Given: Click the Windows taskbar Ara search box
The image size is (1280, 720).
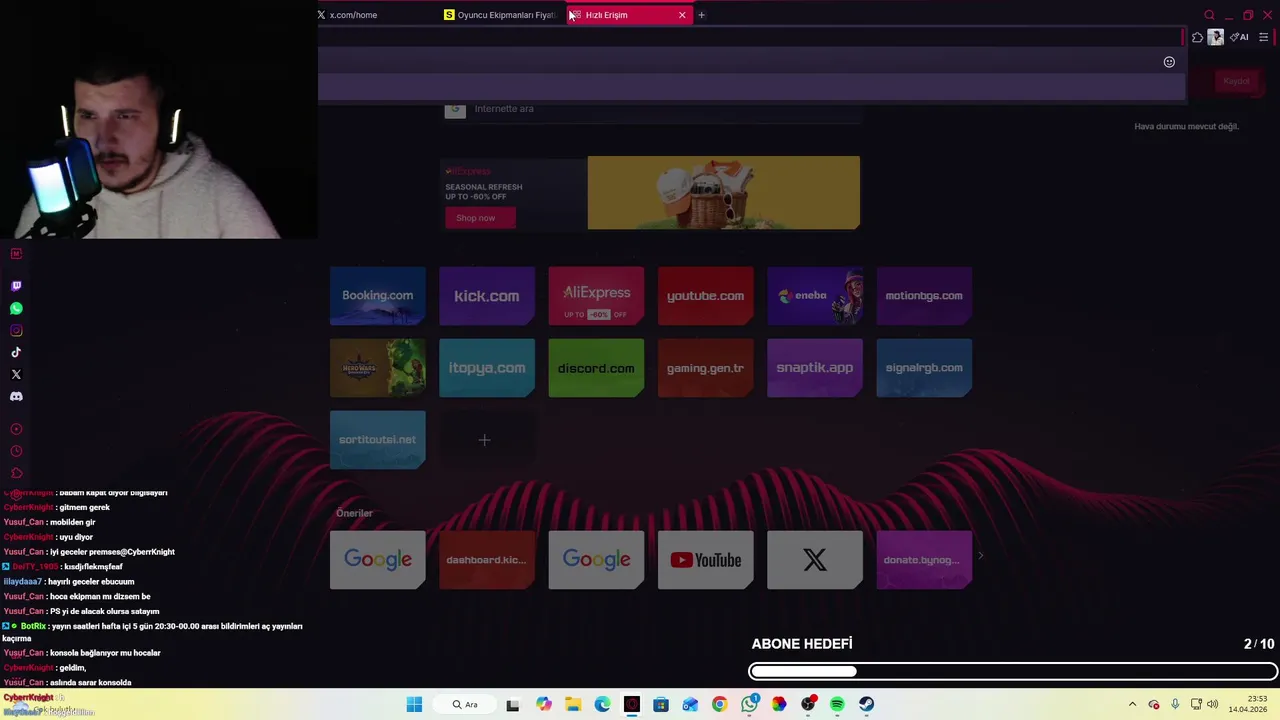Looking at the screenshot, I should 464,704.
